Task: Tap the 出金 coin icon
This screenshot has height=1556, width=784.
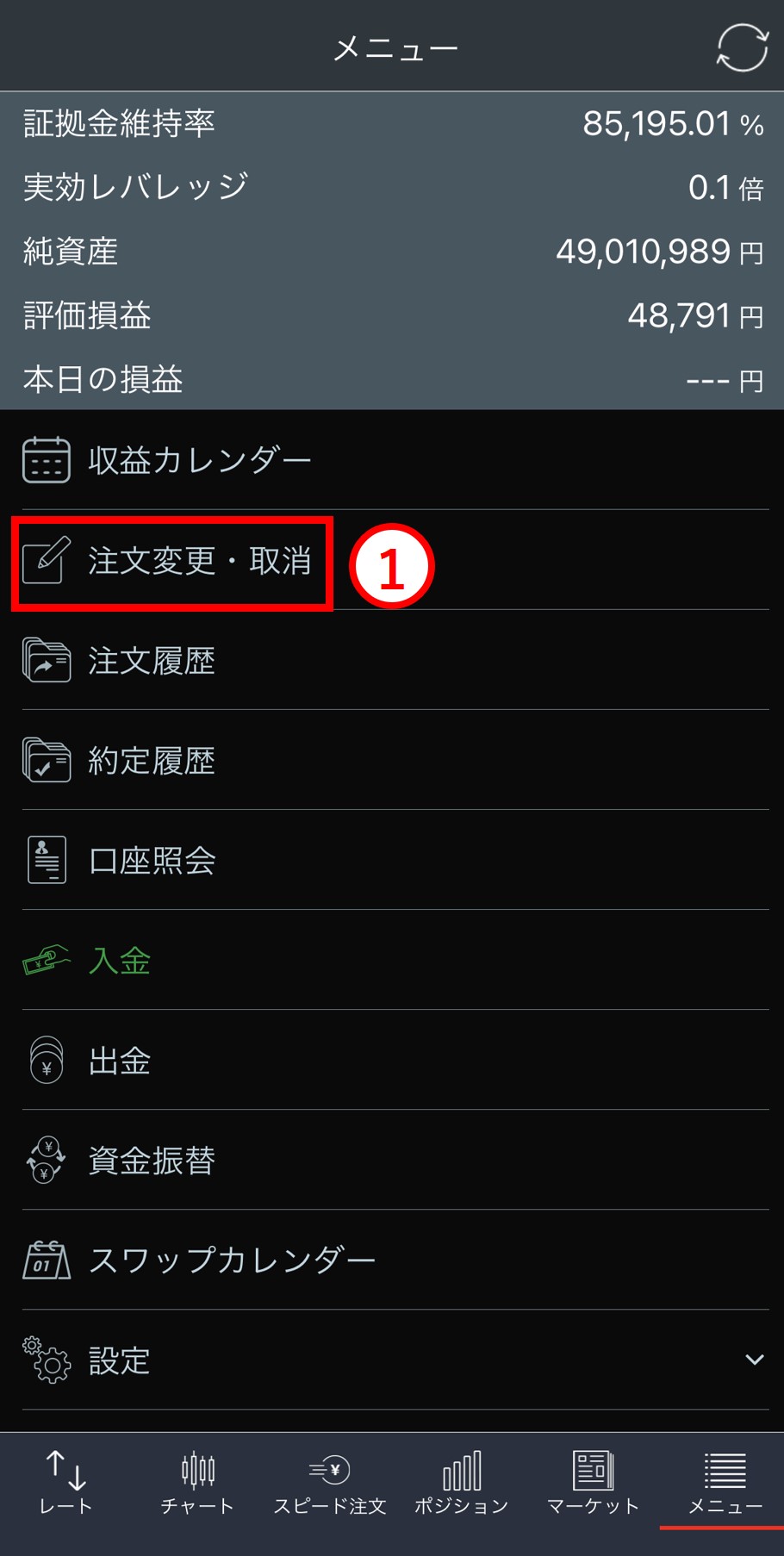Action: pos(47,1060)
